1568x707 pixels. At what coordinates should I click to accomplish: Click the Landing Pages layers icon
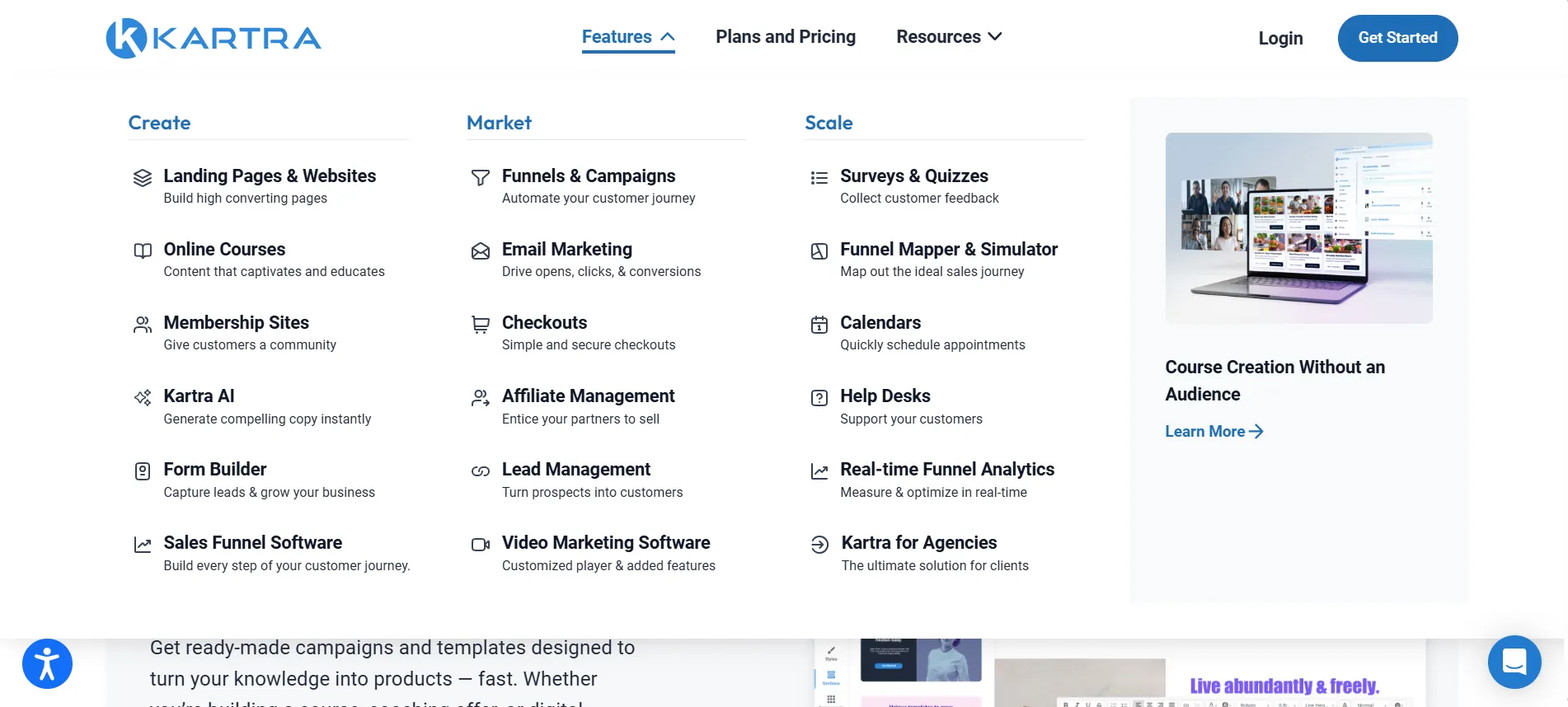pos(143,177)
